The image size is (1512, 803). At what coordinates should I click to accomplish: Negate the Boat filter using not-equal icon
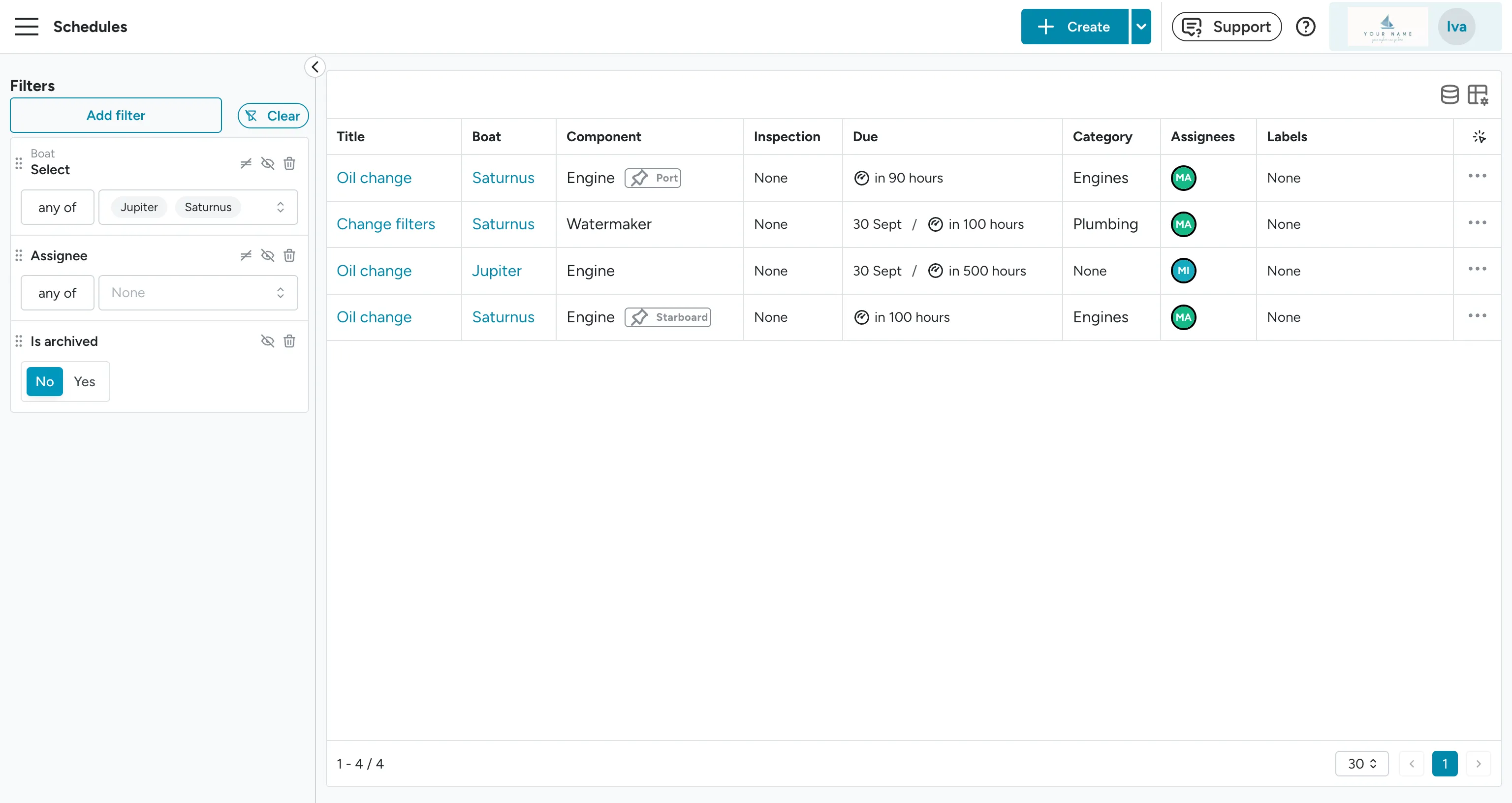coord(246,163)
